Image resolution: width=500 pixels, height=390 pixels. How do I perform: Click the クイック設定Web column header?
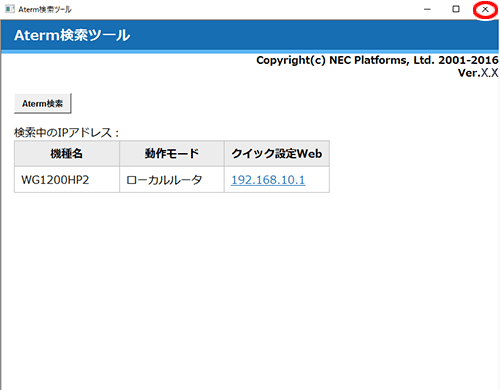[277, 153]
